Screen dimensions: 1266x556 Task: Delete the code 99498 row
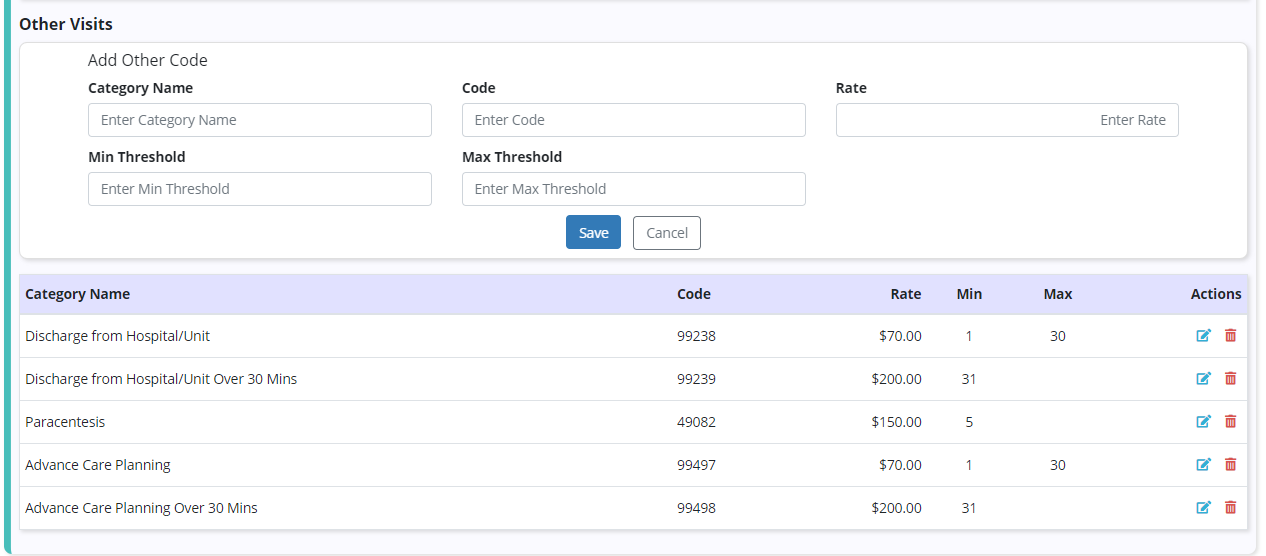click(x=1230, y=508)
